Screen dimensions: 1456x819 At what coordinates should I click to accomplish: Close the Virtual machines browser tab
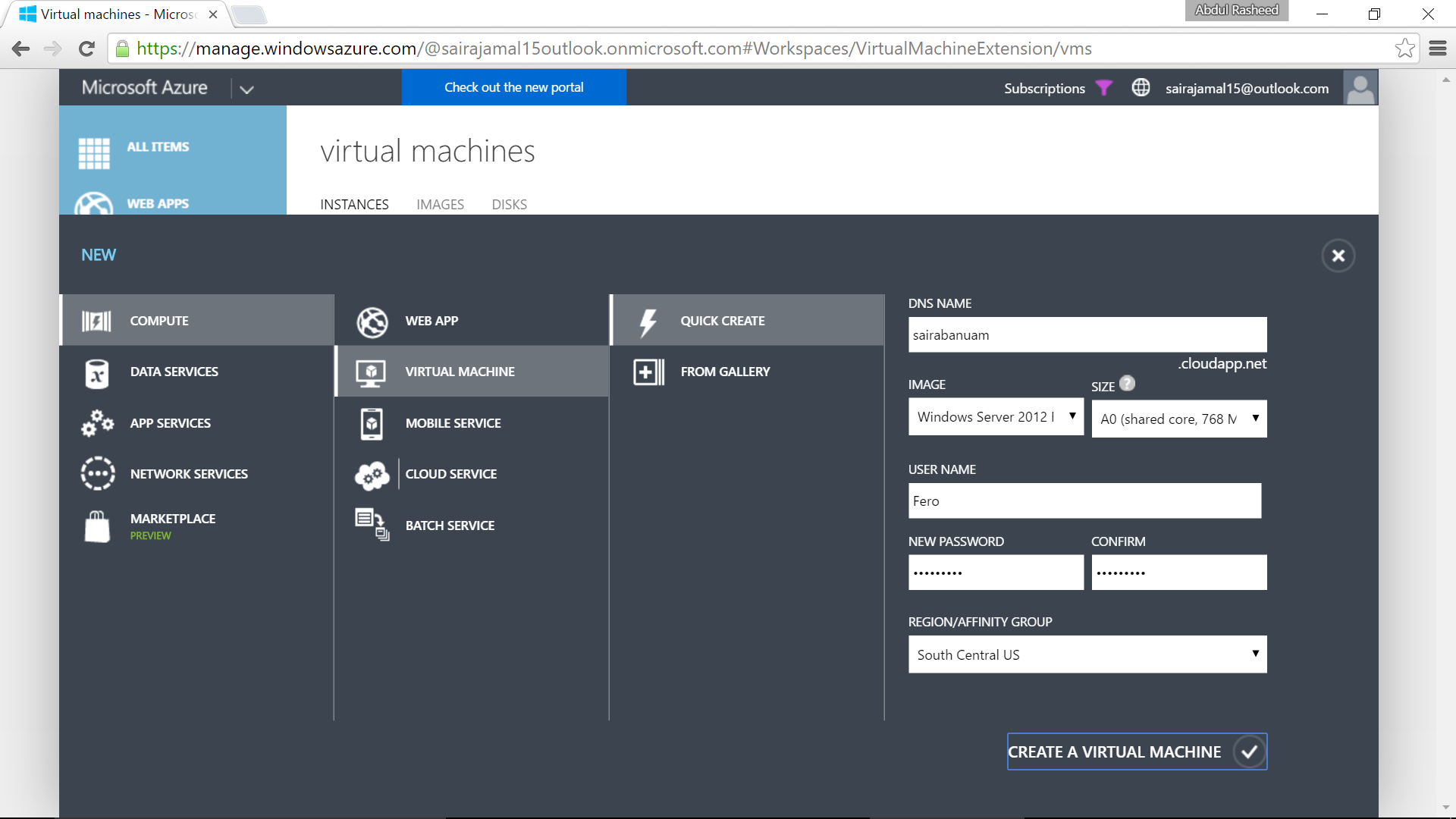coord(213,14)
